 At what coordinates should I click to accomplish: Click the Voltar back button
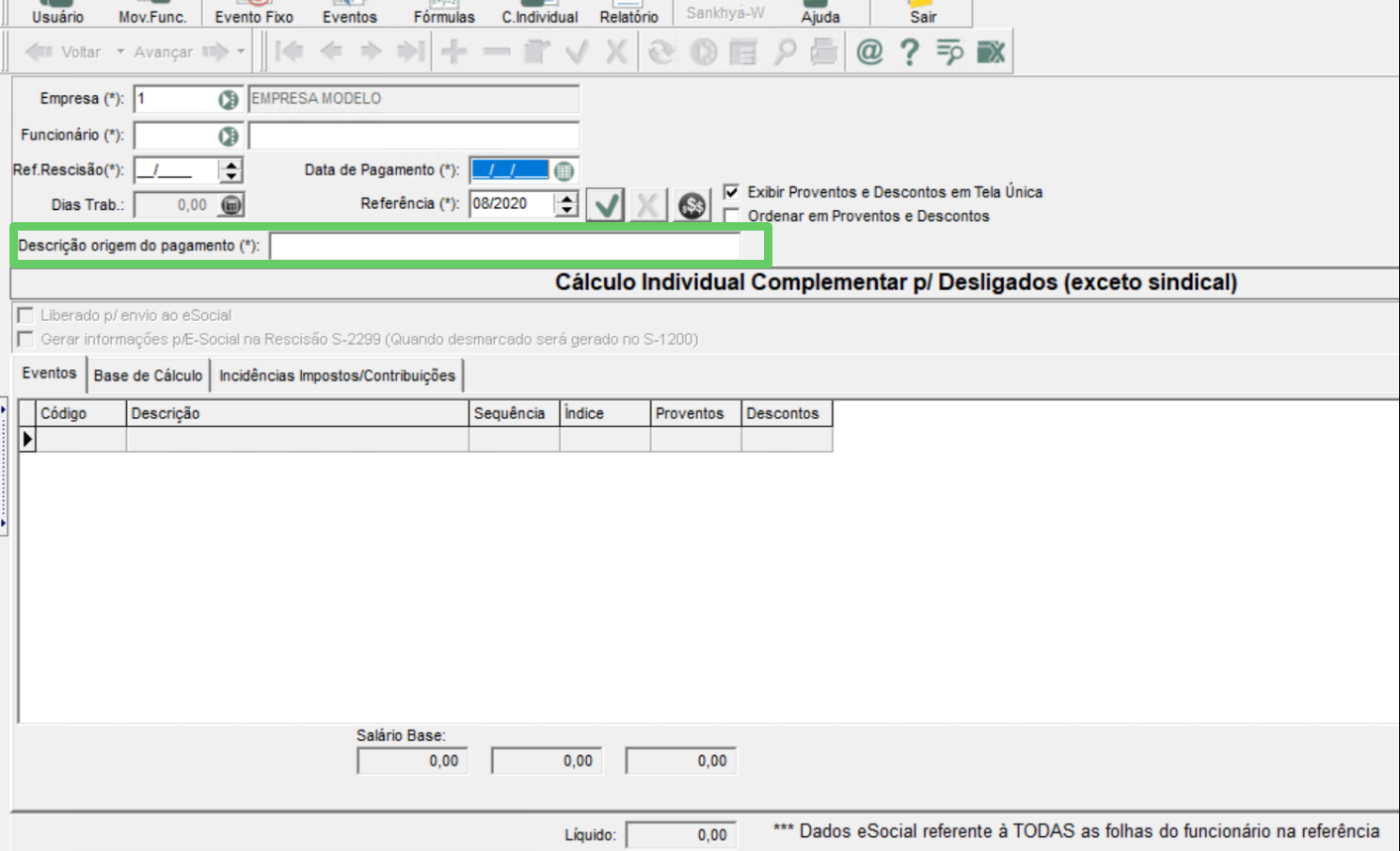[x=63, y=52]
